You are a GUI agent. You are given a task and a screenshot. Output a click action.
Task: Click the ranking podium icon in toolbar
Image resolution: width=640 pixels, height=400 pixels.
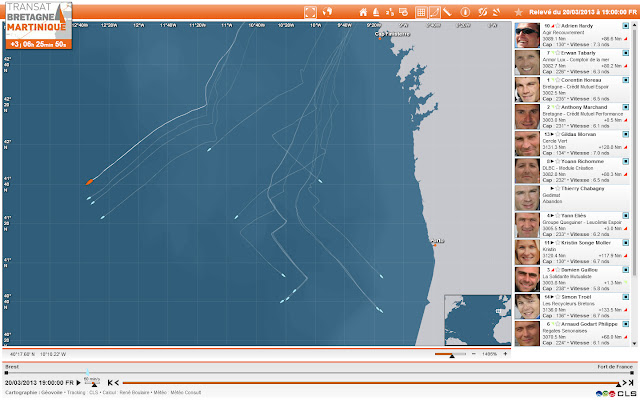pos(390,12)
